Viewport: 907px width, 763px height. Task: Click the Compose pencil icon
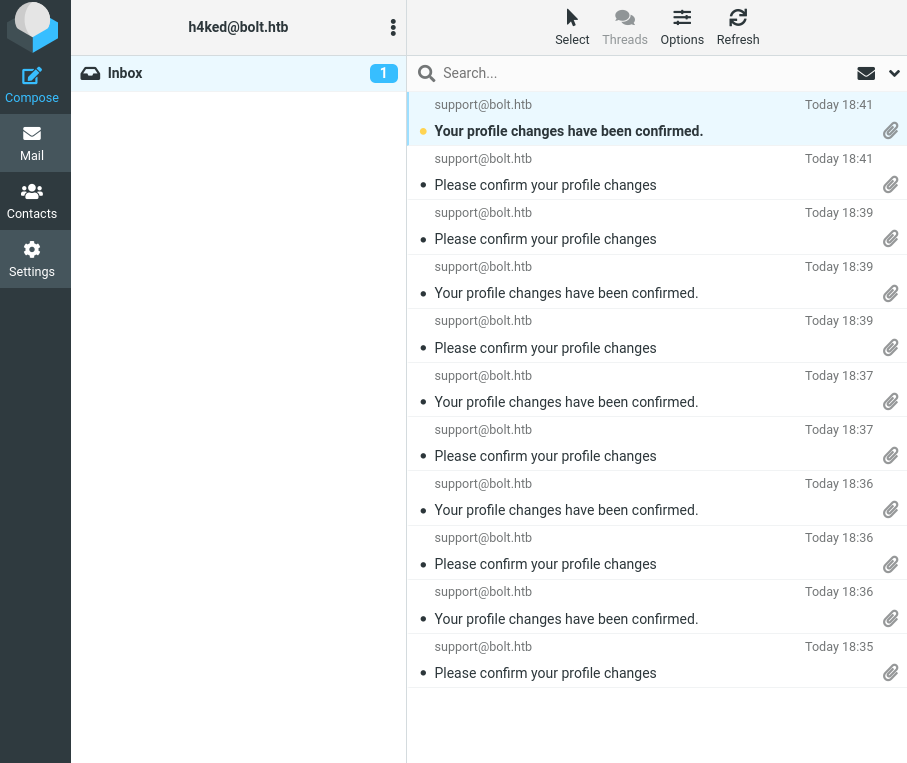pyautogui.click(x=32, y=76)
